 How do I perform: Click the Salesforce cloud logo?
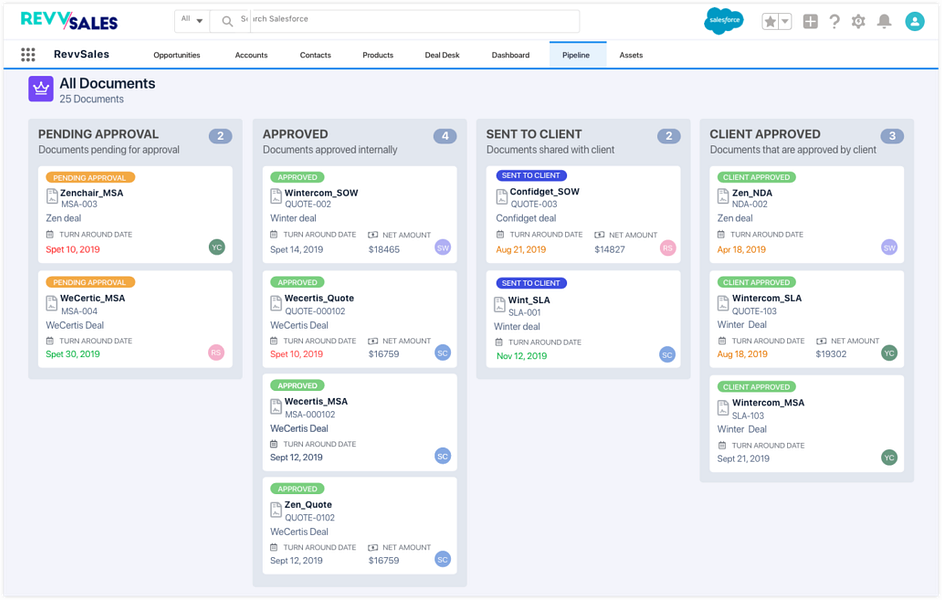(724, 20)
